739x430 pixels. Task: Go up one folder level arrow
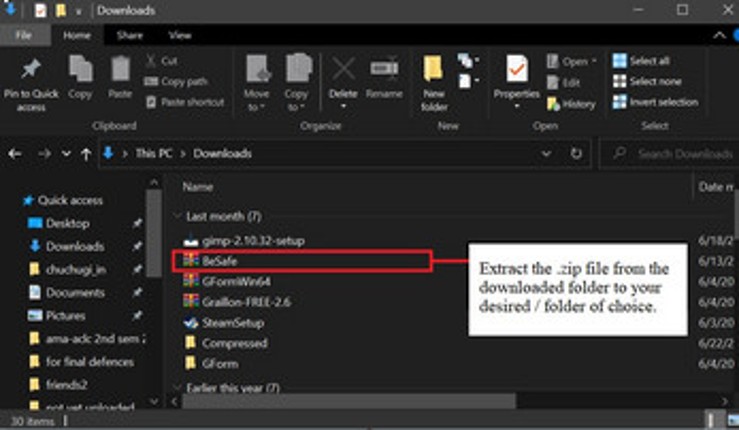point(86,154)
